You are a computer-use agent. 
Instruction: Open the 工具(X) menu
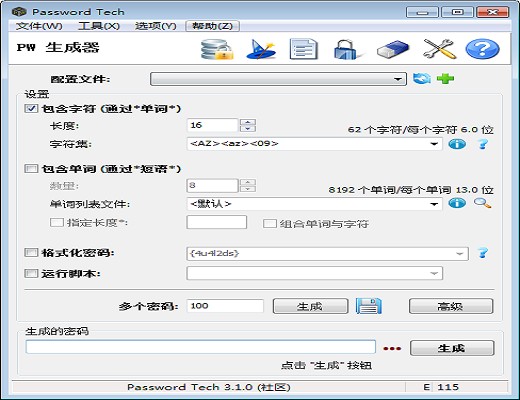99,26
